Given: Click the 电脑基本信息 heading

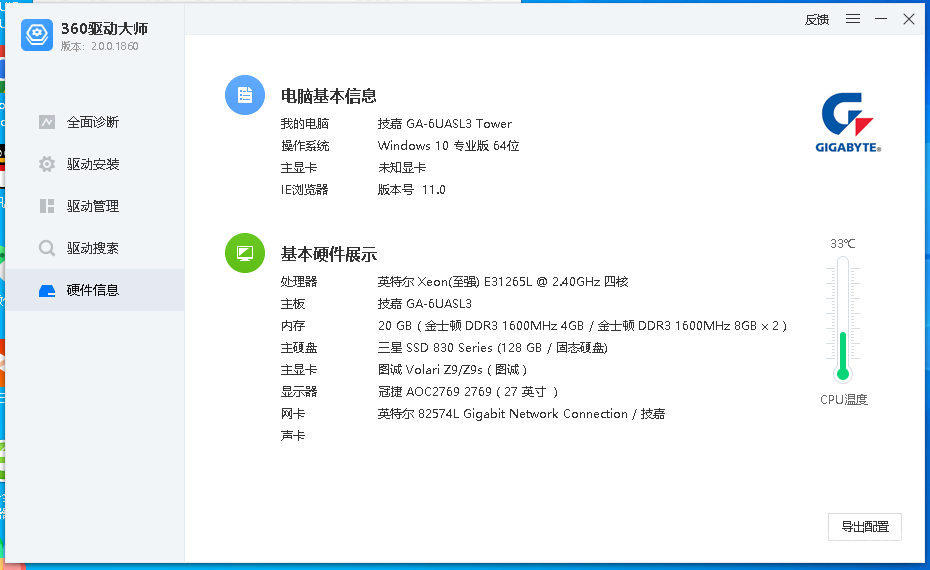Looking at the screenshot, I should (x=329, y=96).
